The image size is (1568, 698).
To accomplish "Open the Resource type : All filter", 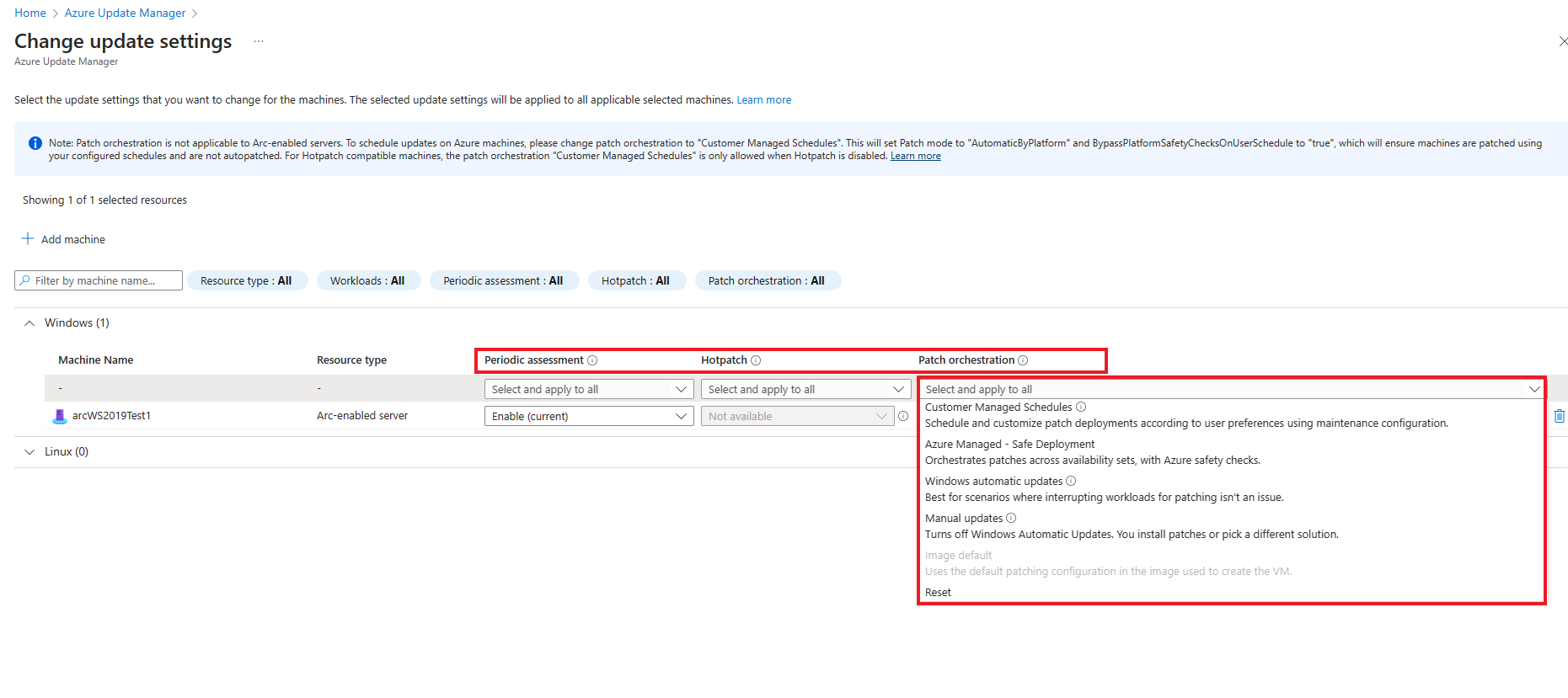I will [247, 280].
